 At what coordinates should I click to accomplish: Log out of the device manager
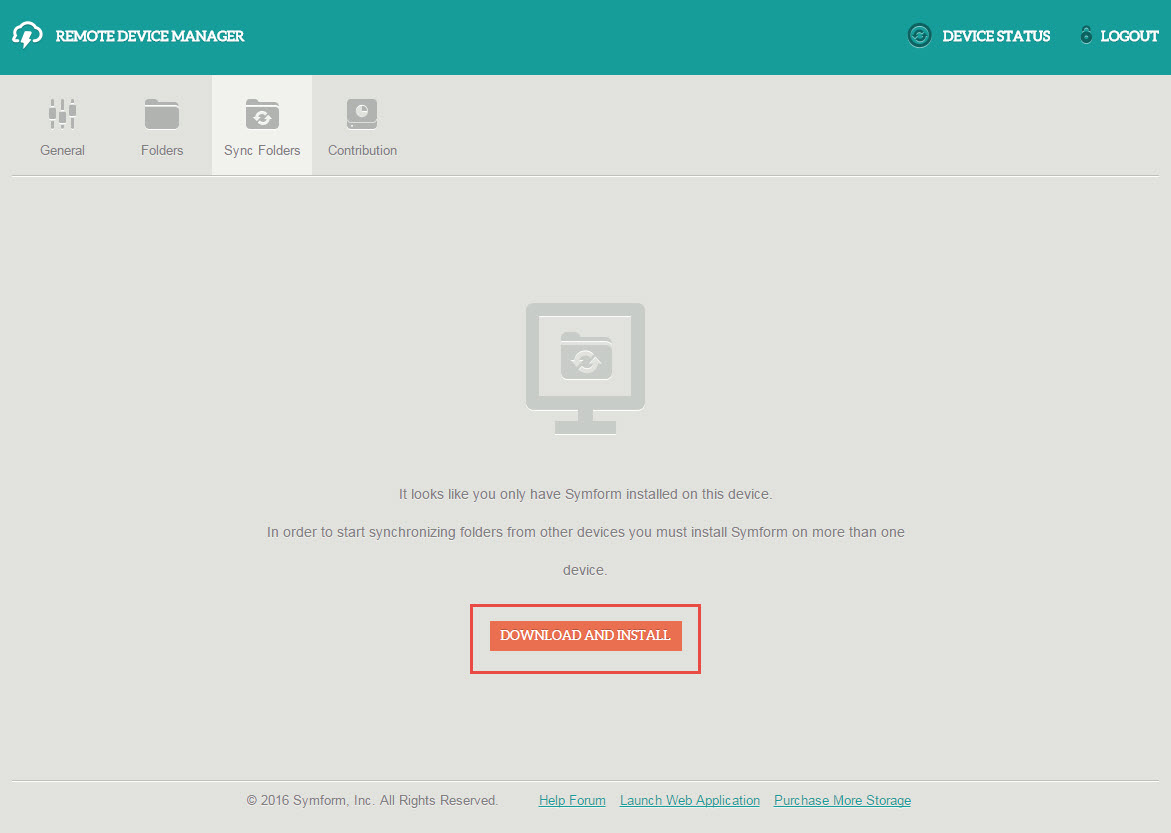[1129, 36]
